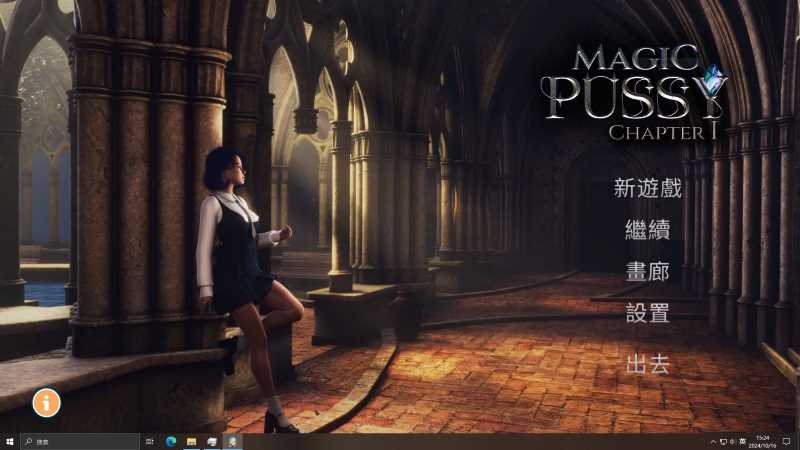800x450 pixels.
Task: Select 繼續 to continue the game
Action: pyautogui.click(x=647, y=230)
